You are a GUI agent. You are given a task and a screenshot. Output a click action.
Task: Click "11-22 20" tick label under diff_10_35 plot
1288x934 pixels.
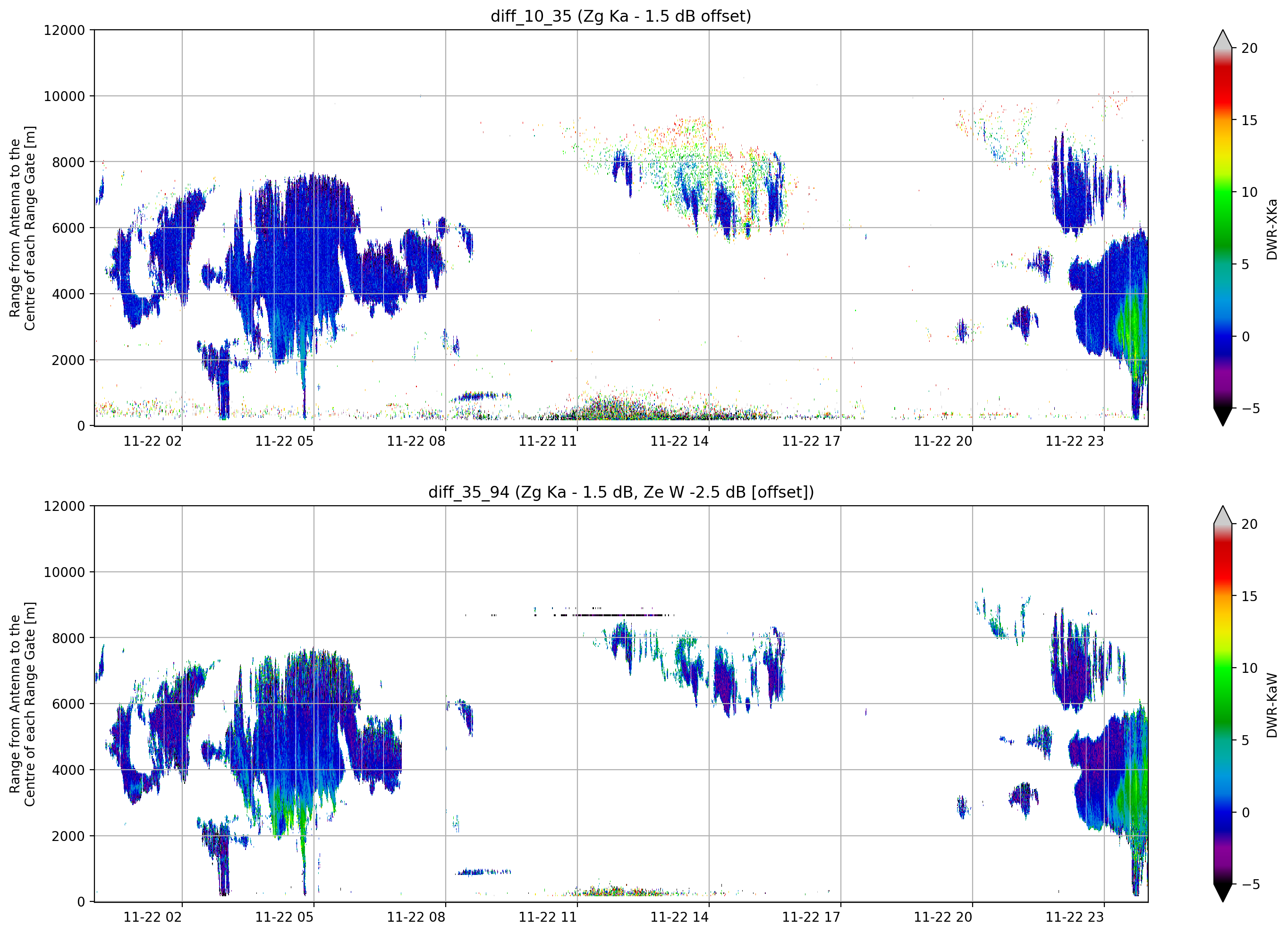coord(943,442)
